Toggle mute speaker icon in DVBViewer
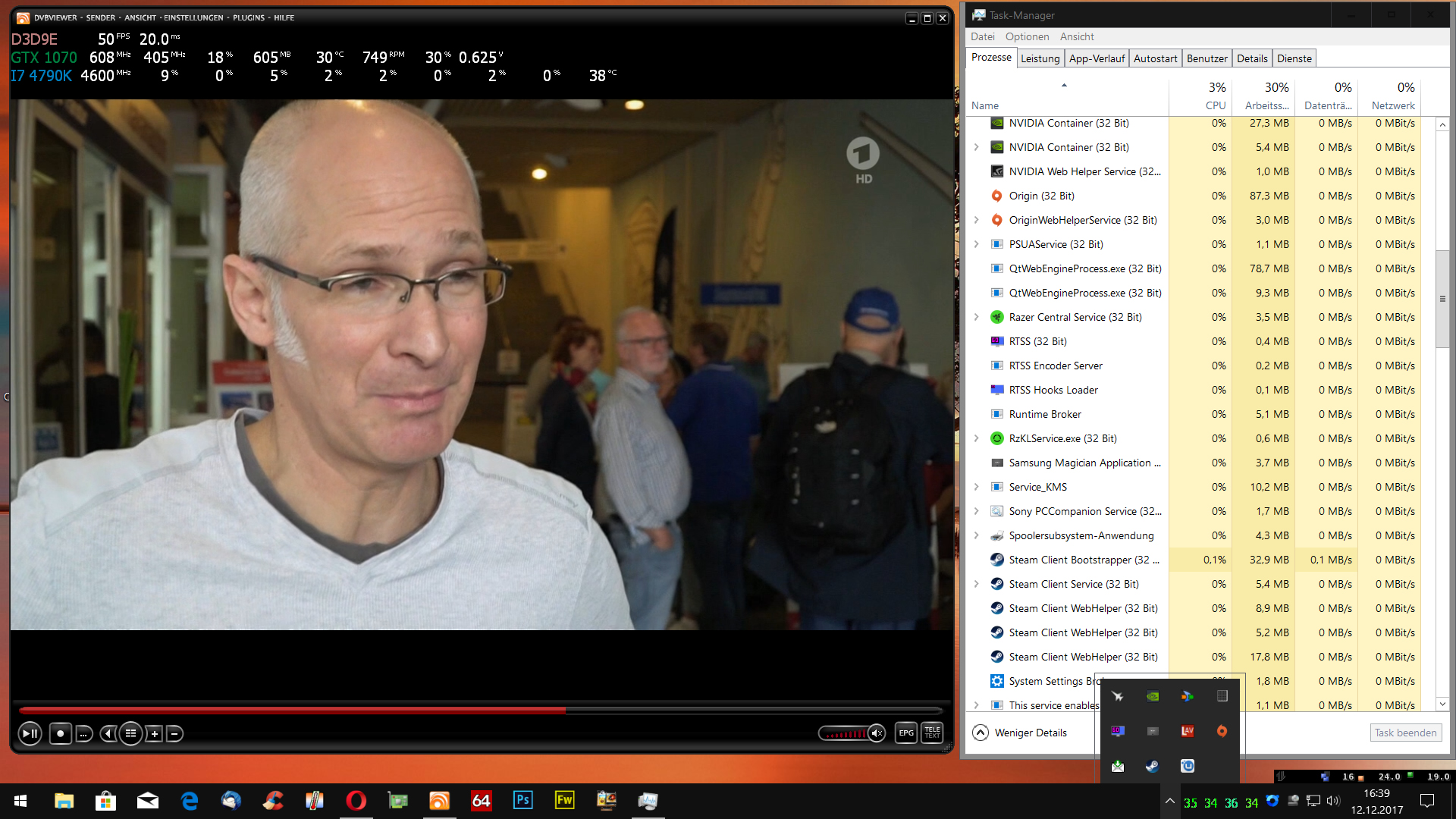The image size is (1456, 819). pyautogui.click(x=877, y=733)
